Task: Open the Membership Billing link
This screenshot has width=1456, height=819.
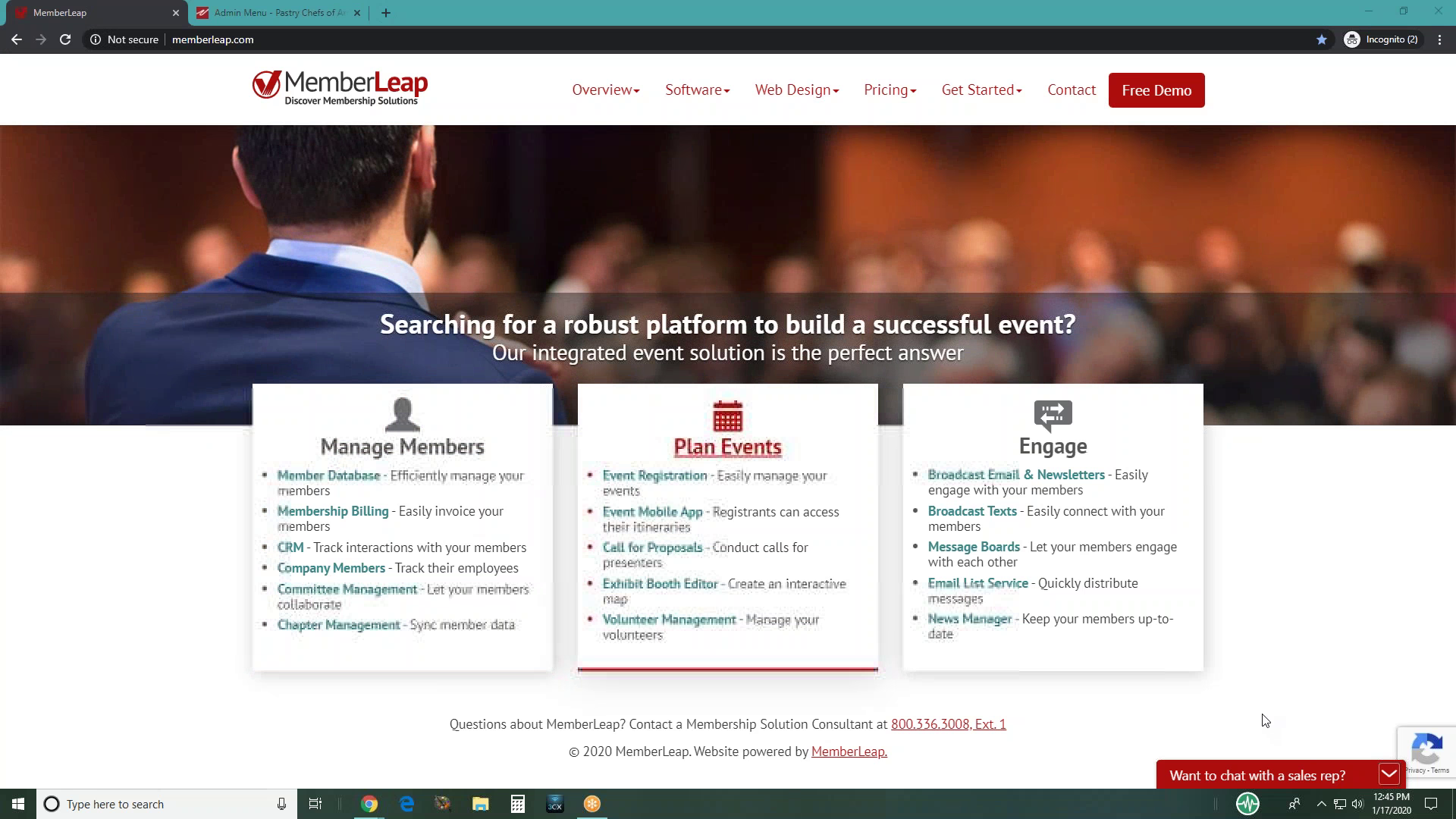Action: tap(333, 511)
